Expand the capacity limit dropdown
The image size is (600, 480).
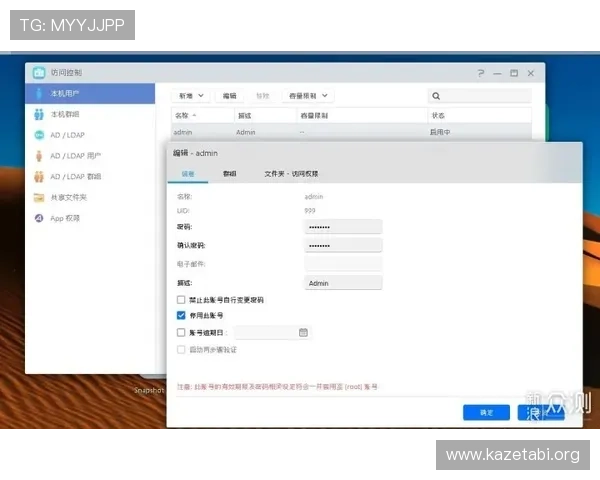308,96
